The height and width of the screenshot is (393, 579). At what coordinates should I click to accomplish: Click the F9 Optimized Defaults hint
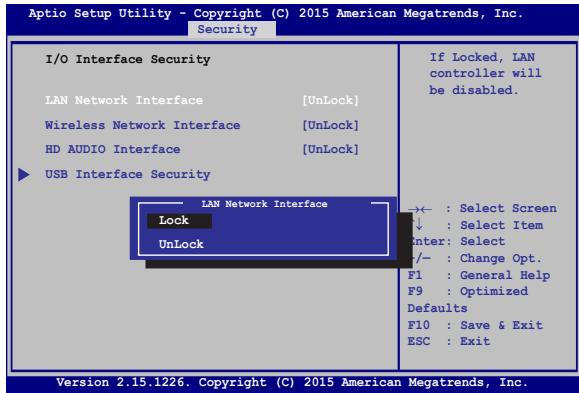(468, 300)
